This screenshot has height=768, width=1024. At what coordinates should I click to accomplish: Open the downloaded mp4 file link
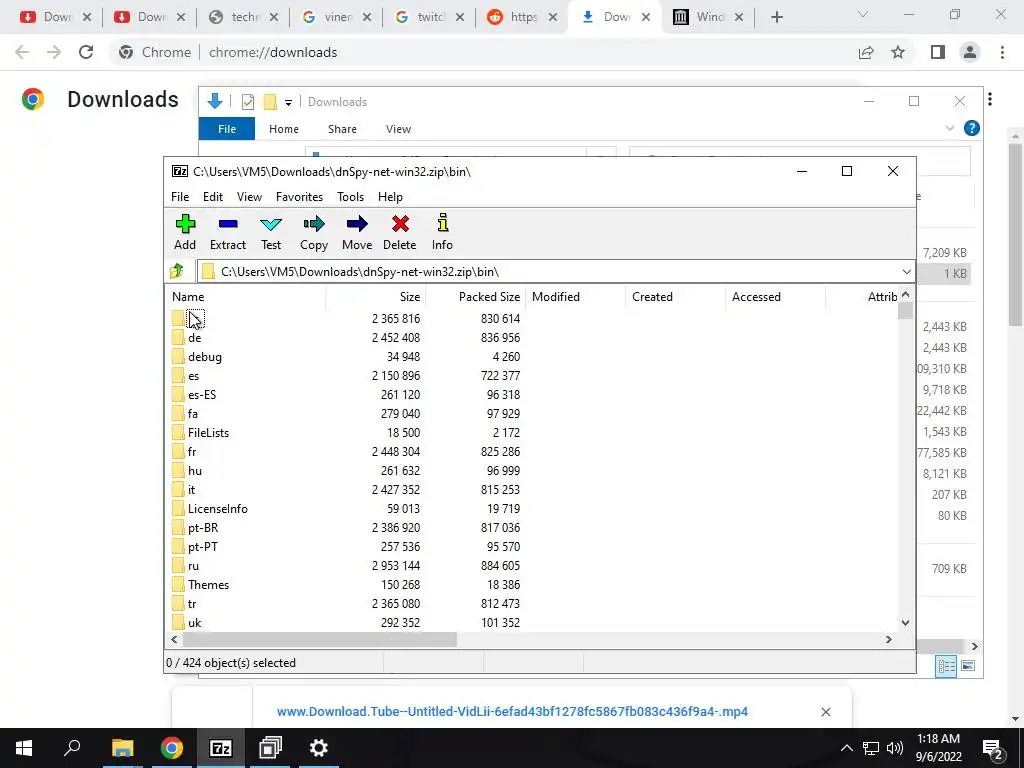512,711
